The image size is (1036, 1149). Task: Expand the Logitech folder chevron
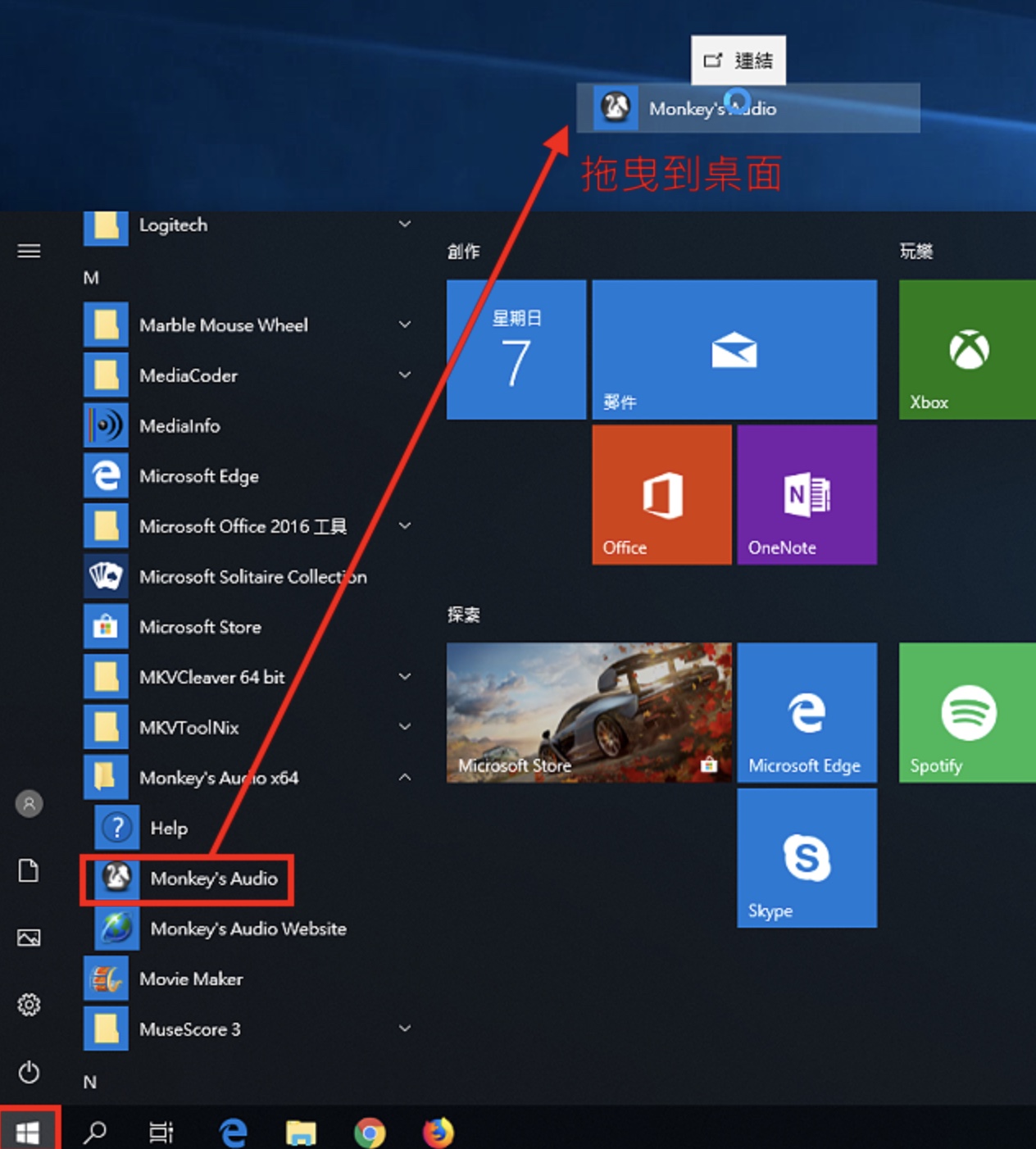pyautogui.click(x=405, y=224)
